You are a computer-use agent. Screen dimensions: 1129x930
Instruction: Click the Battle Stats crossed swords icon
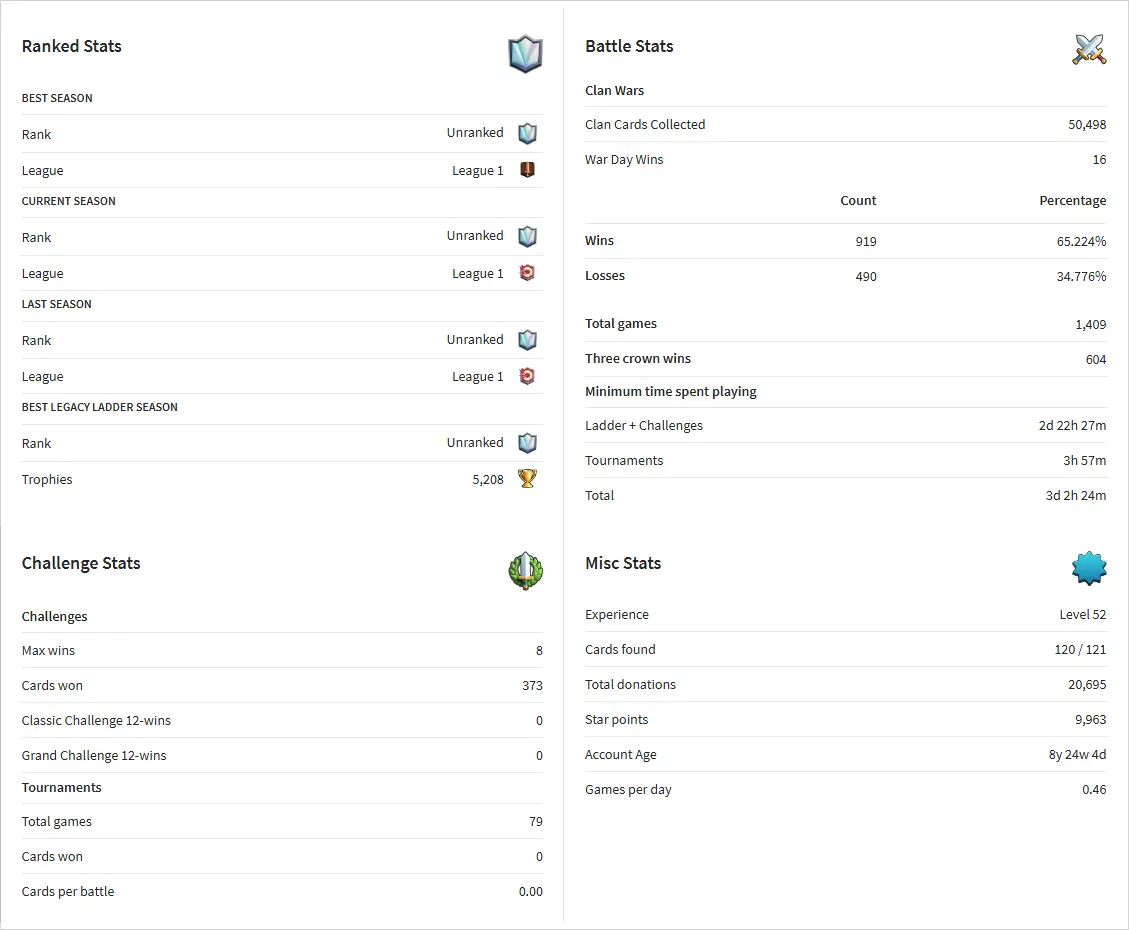point(1089,49)
